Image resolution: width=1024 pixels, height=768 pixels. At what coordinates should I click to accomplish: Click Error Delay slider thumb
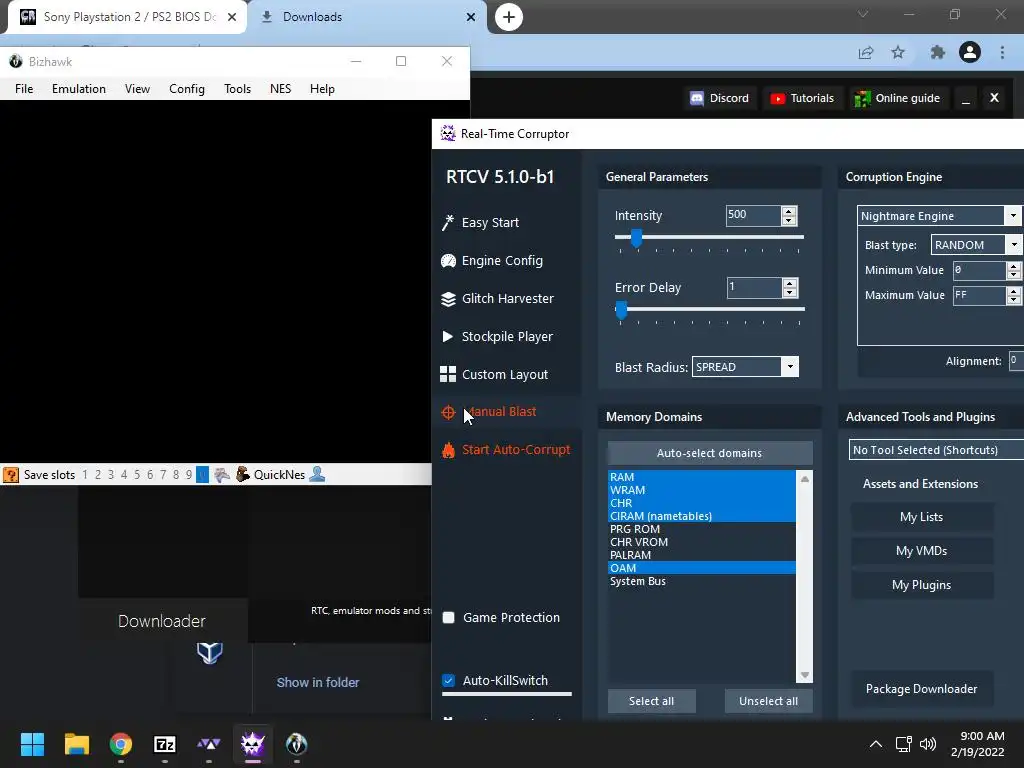pos(621,310)
